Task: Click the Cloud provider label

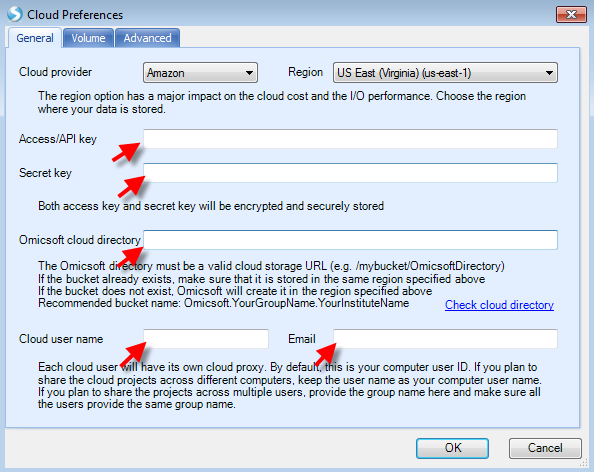Action: coord(55,72)
